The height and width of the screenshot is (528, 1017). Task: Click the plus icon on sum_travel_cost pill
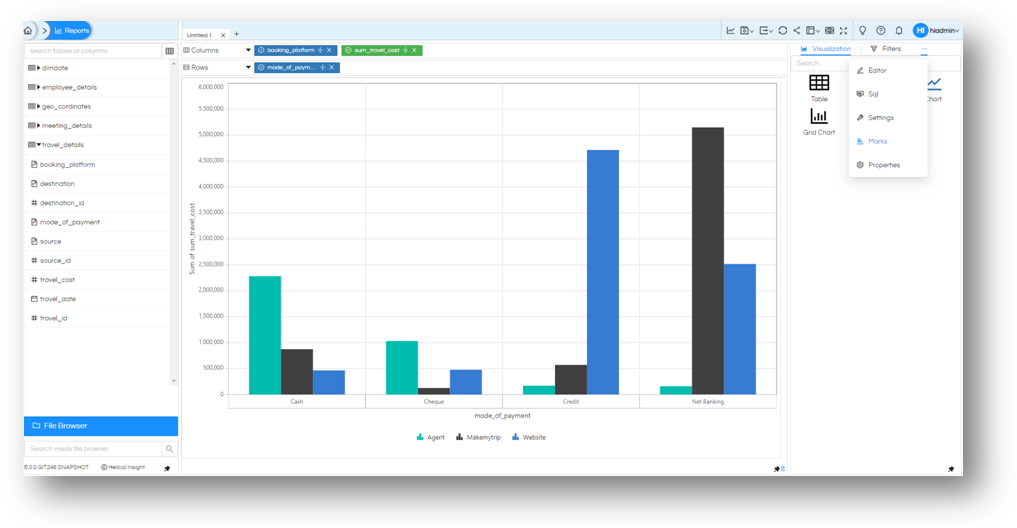(405, 50)
